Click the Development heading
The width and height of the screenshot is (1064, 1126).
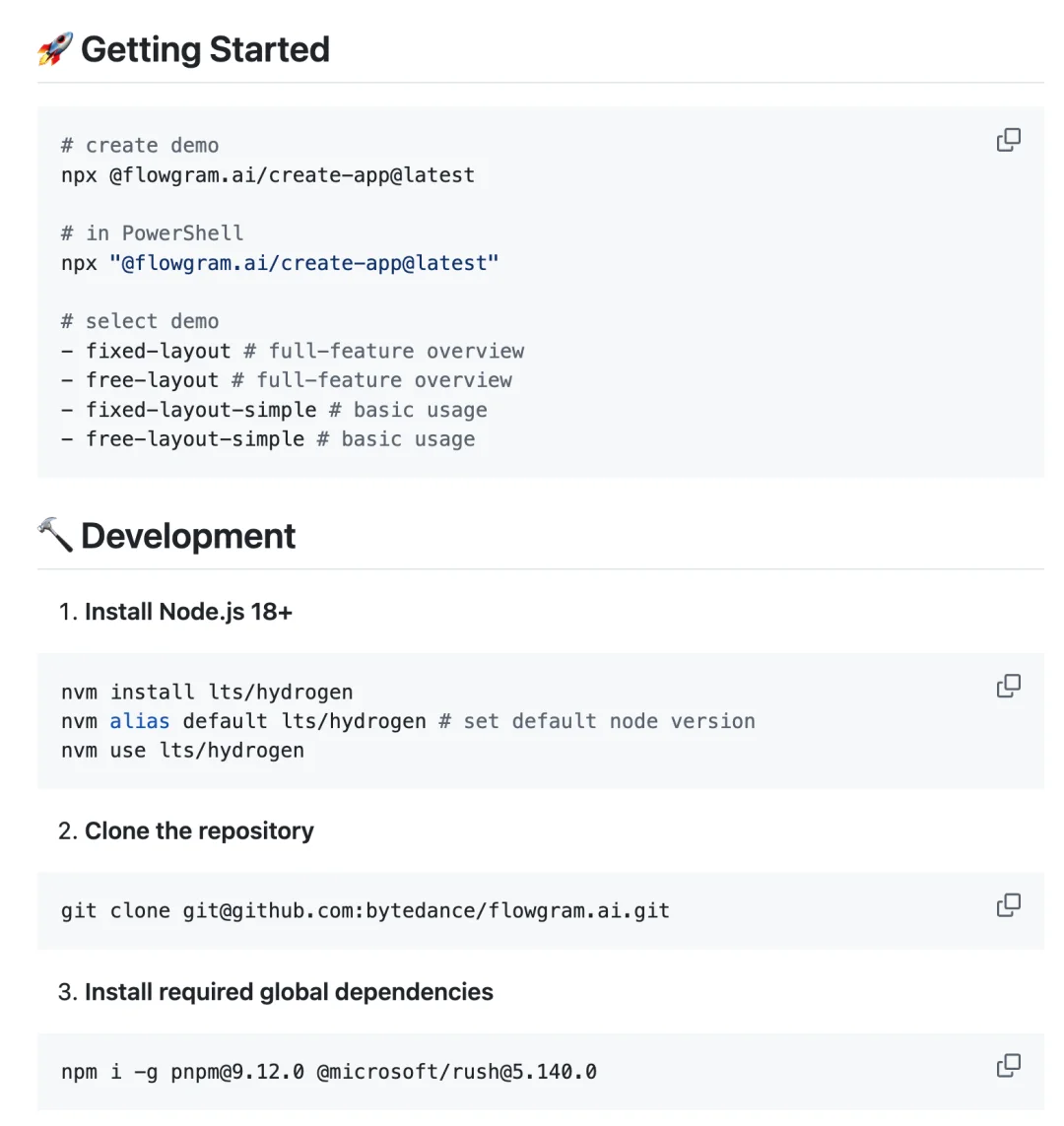188,536
